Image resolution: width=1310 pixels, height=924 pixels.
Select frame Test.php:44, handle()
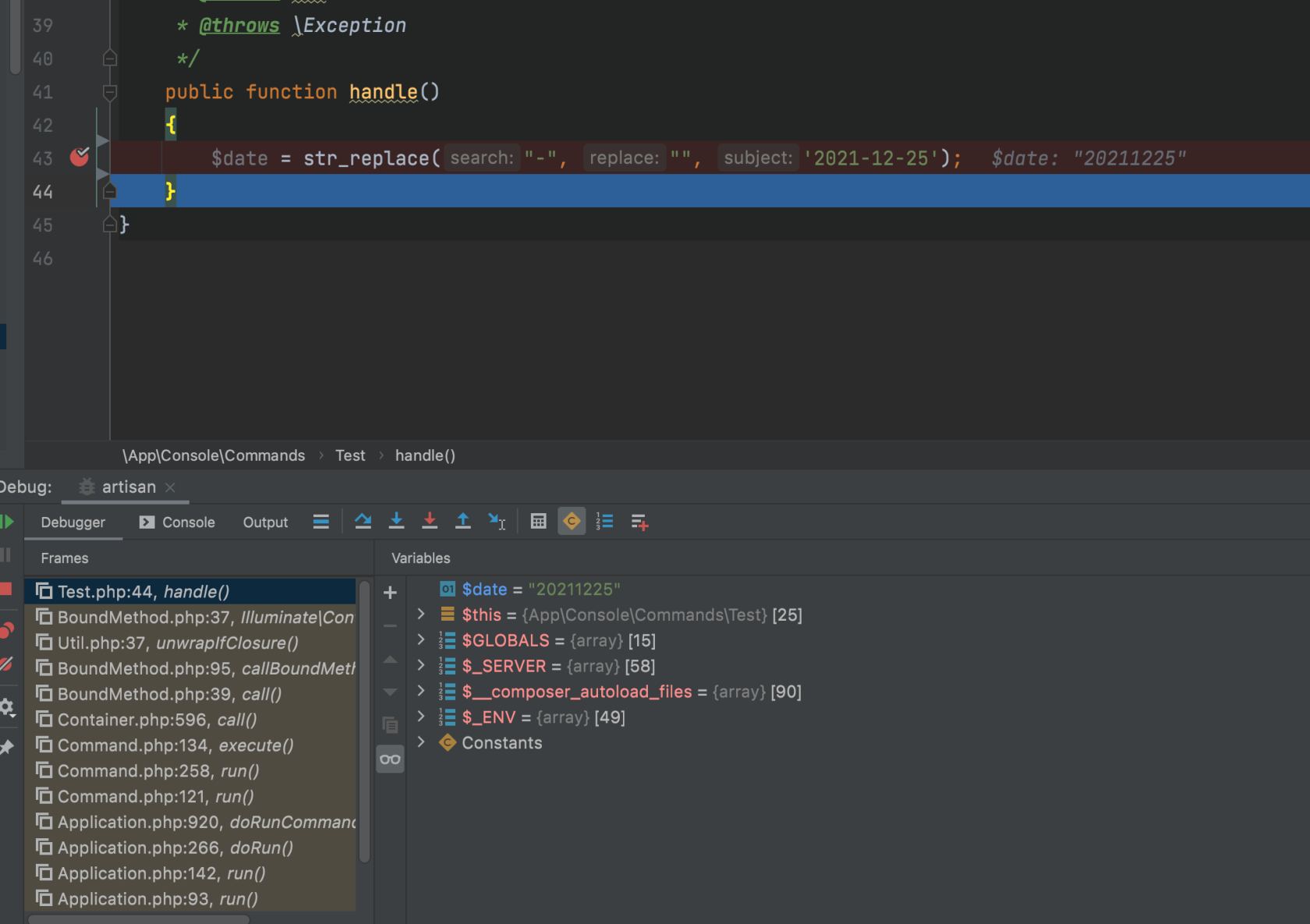(190, 591)
